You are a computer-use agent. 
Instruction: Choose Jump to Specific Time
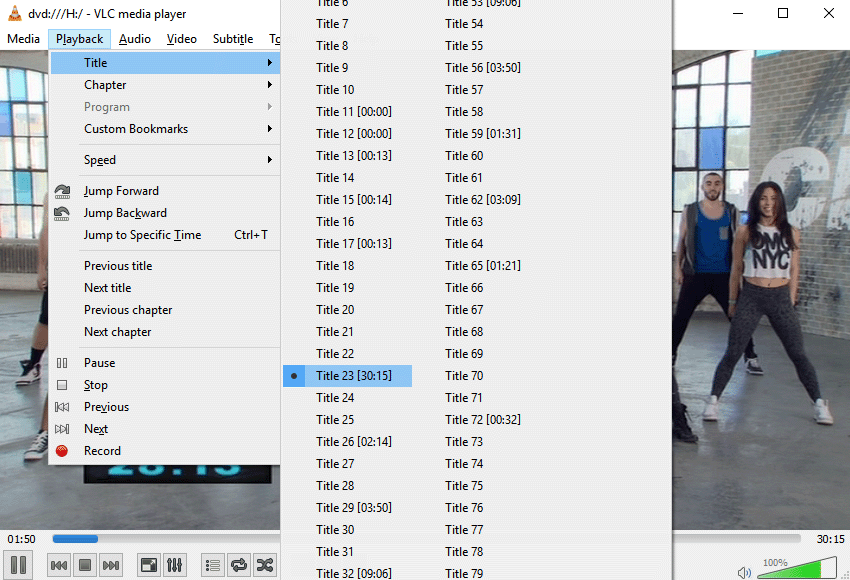click(142, 234)
